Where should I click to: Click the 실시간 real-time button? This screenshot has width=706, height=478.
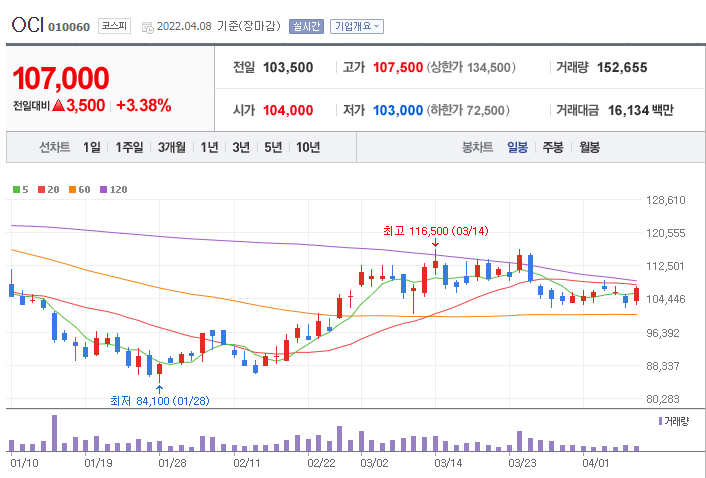(x=306, y=26)
